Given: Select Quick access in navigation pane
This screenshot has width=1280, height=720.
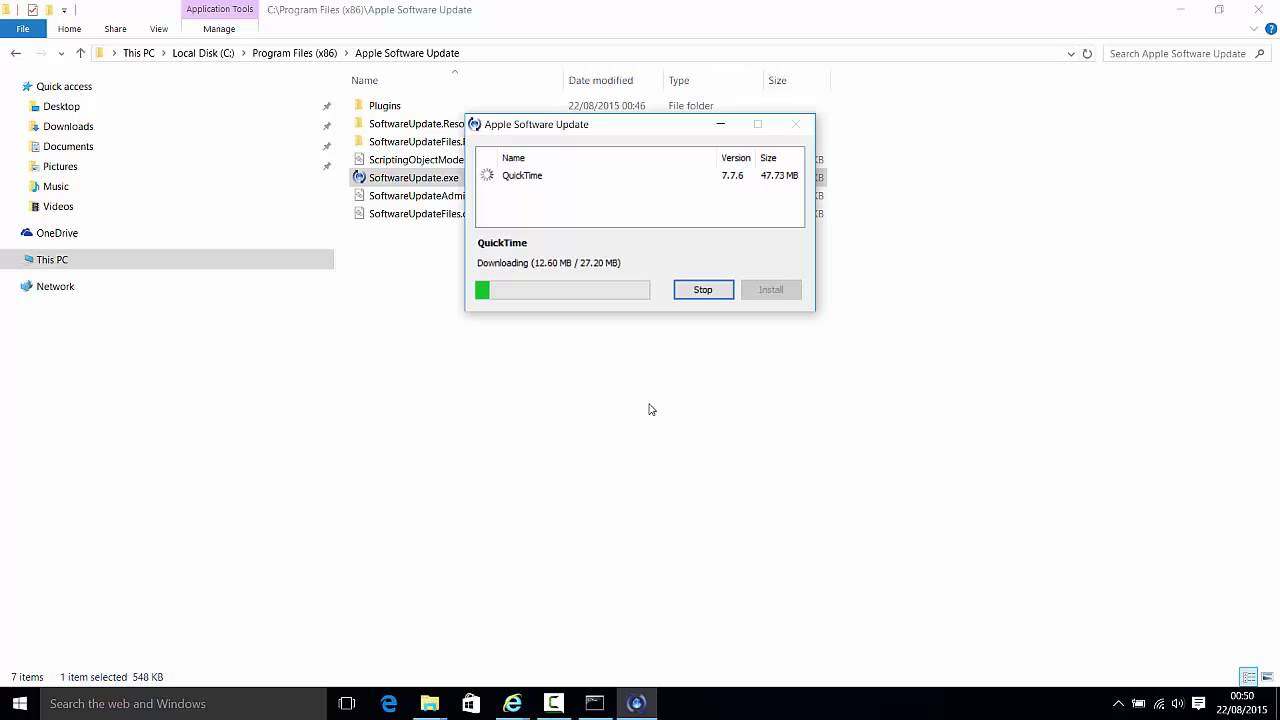Looking at the screenshot, I should point(64,86).
